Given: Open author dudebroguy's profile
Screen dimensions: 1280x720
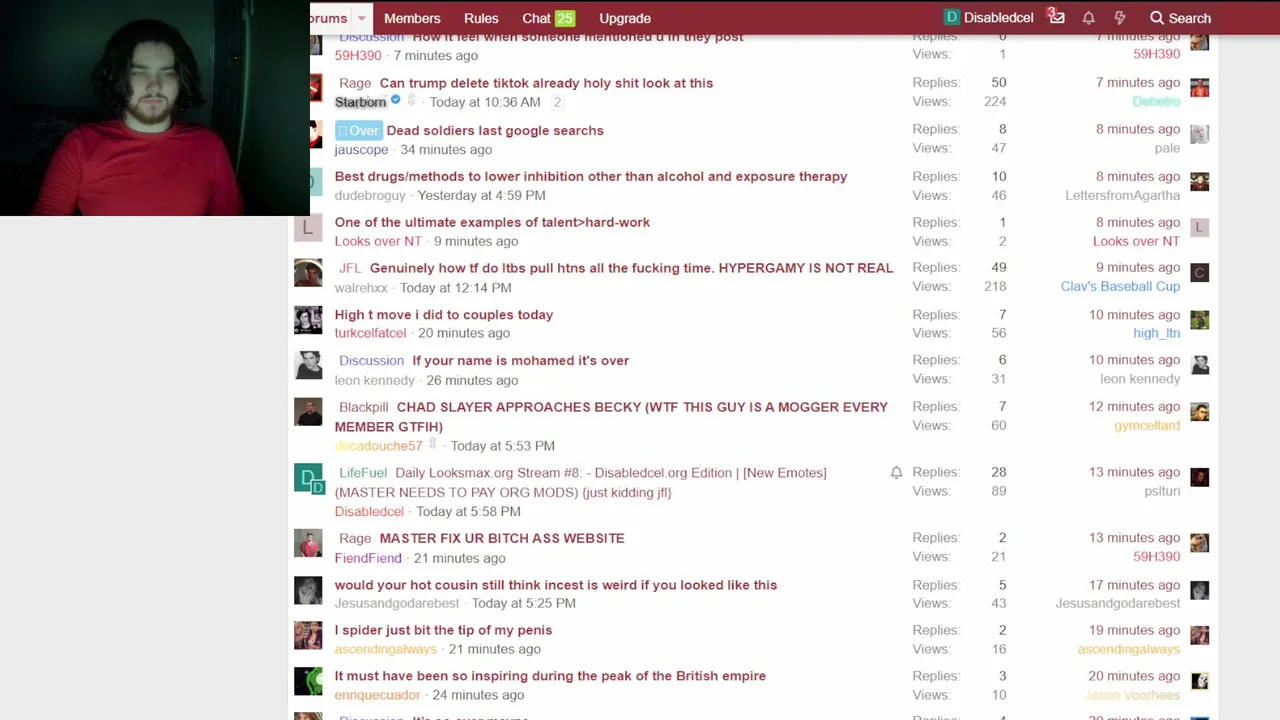Looking at the screenshot, I should [370, 196].
